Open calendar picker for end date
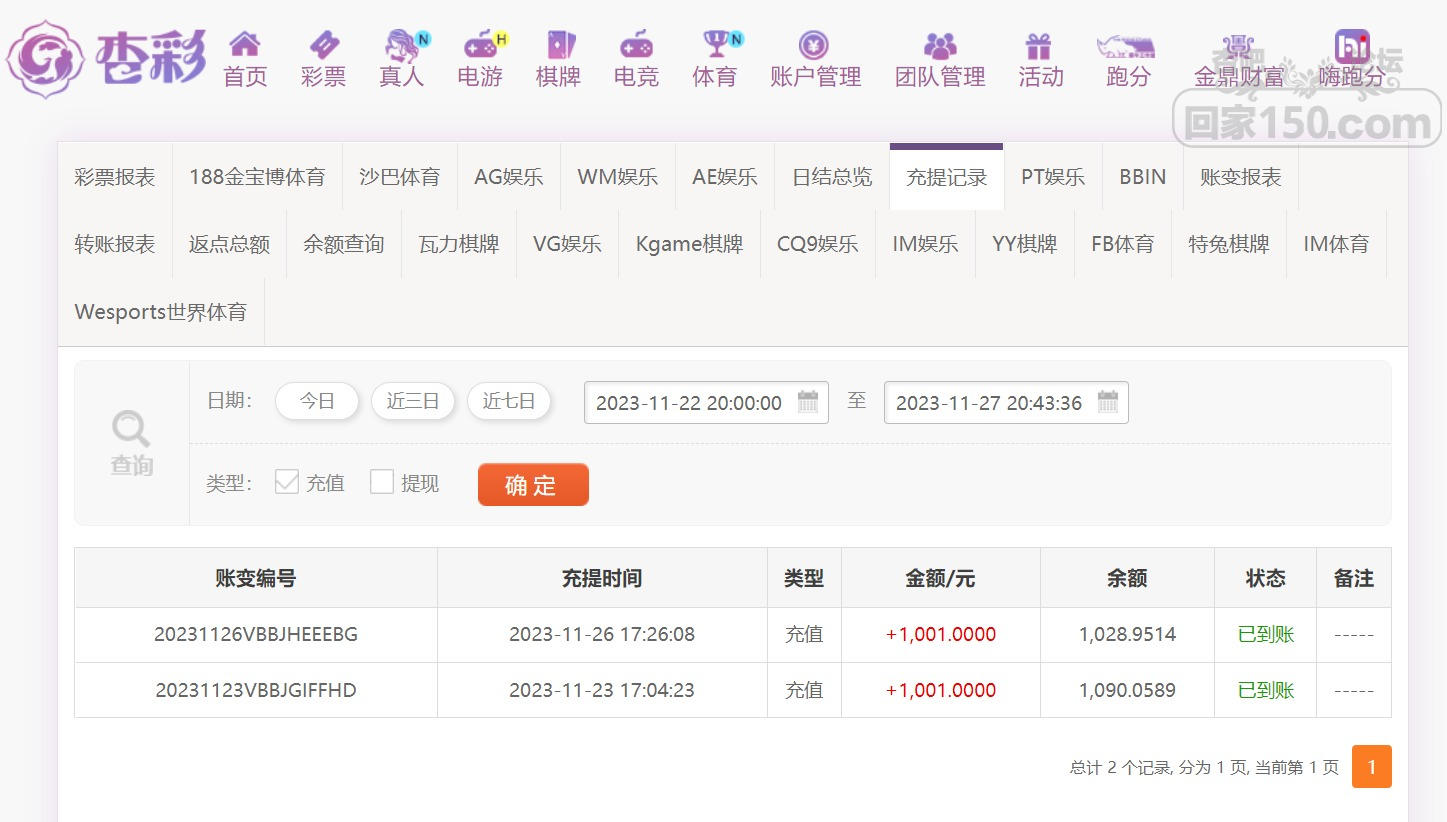Screen dimensions: 1447x822 (x=1108, y=402)
